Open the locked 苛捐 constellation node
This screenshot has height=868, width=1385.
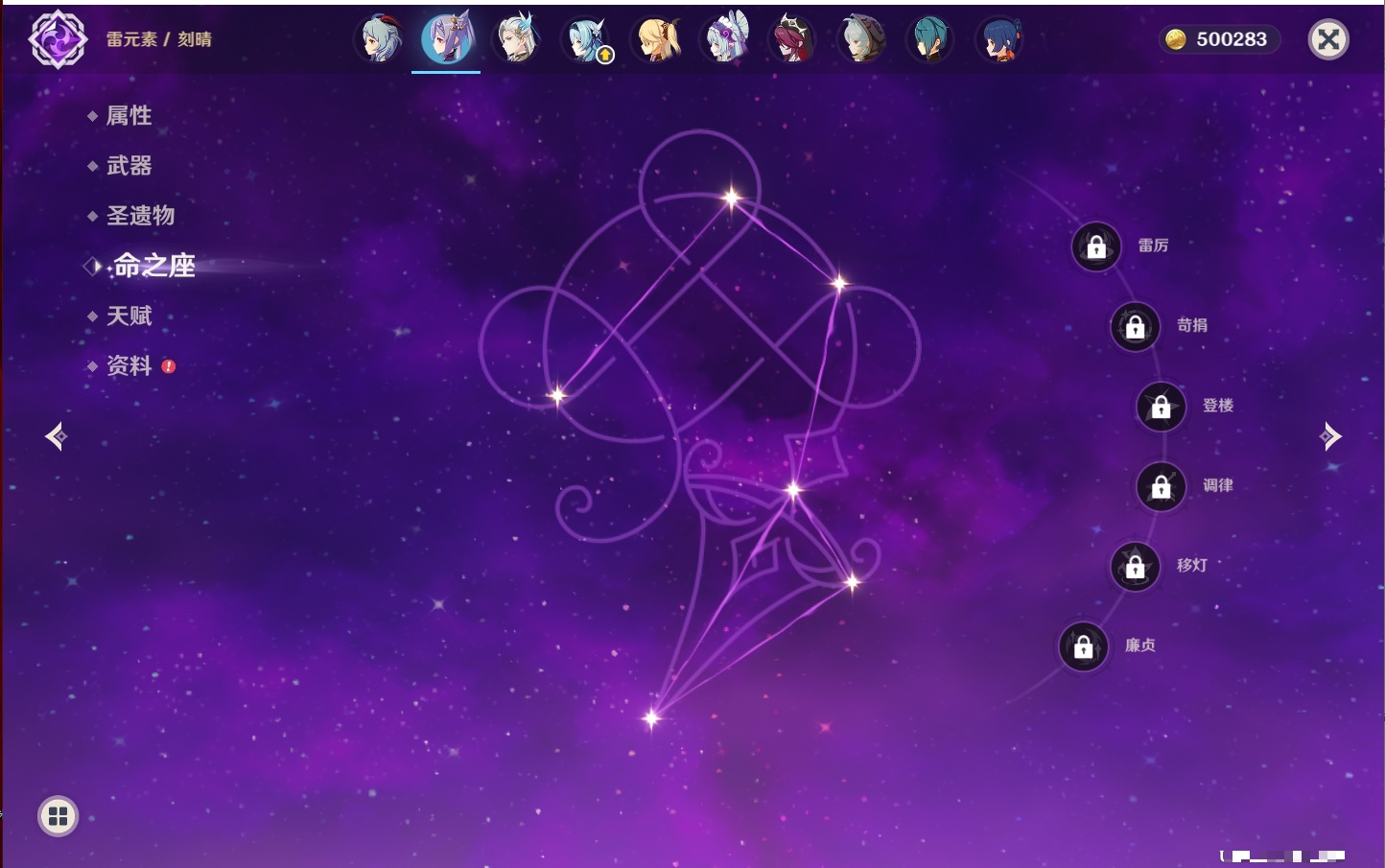pos(1136,326)
